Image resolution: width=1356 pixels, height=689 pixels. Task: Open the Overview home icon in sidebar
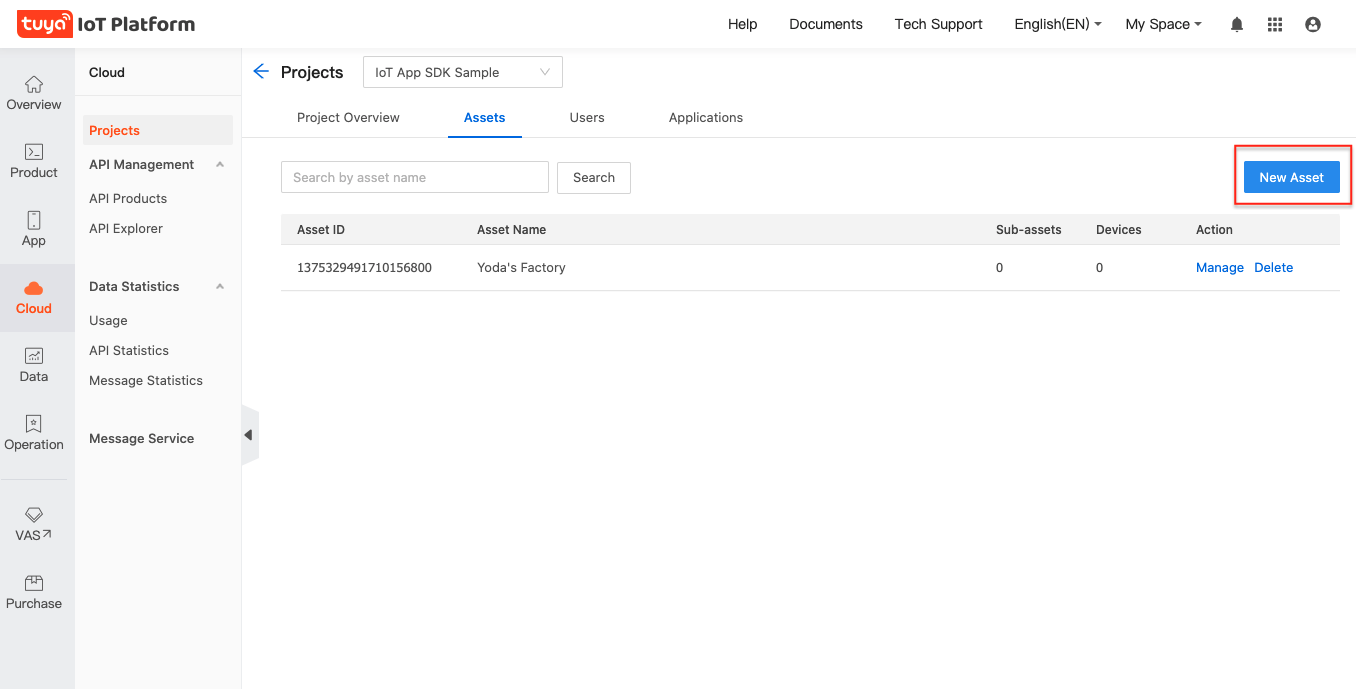pyautogui.click(x=34, y=85)
